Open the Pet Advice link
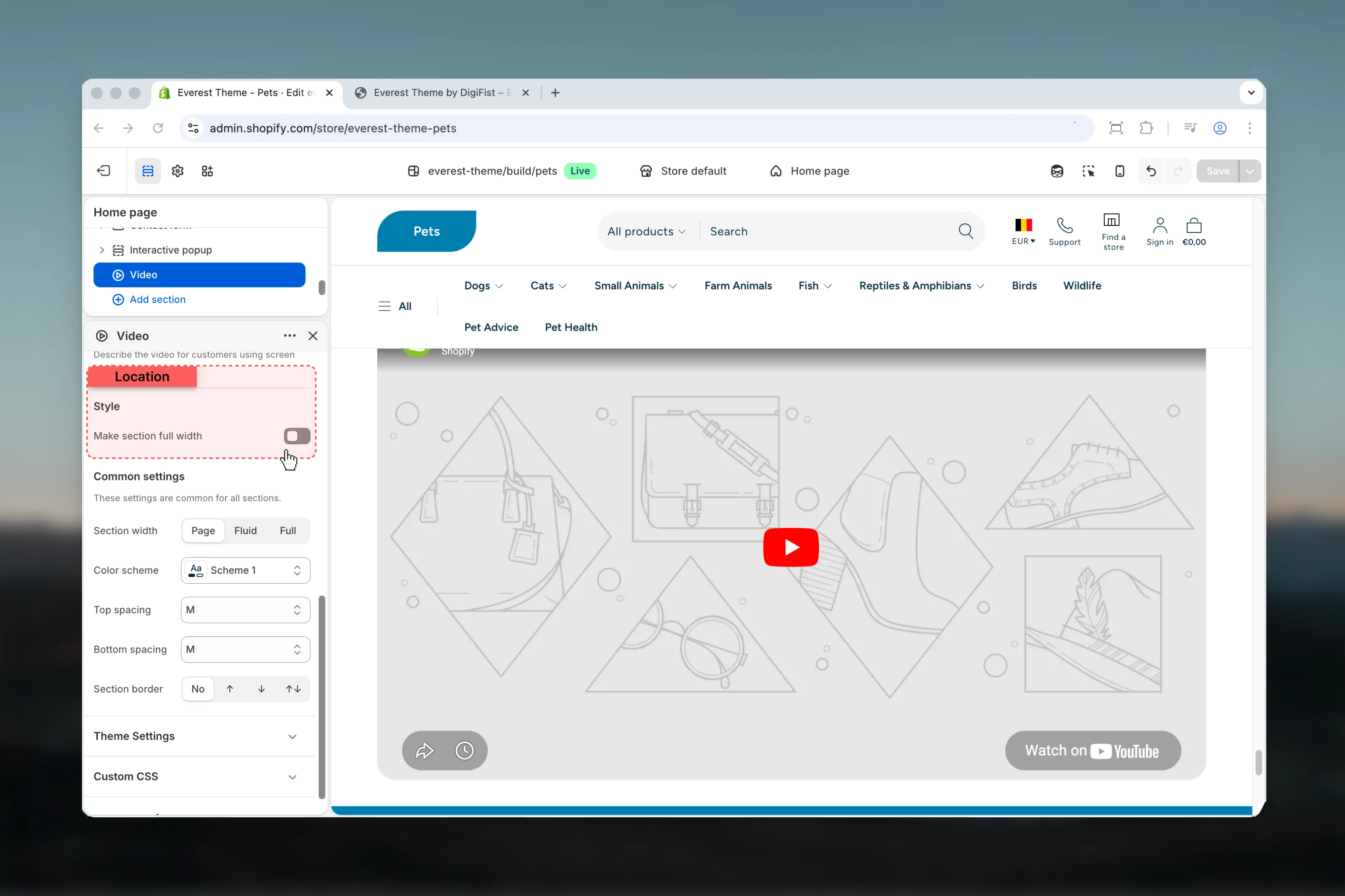This screenshot has width=1345, height=896. [491, 327]
